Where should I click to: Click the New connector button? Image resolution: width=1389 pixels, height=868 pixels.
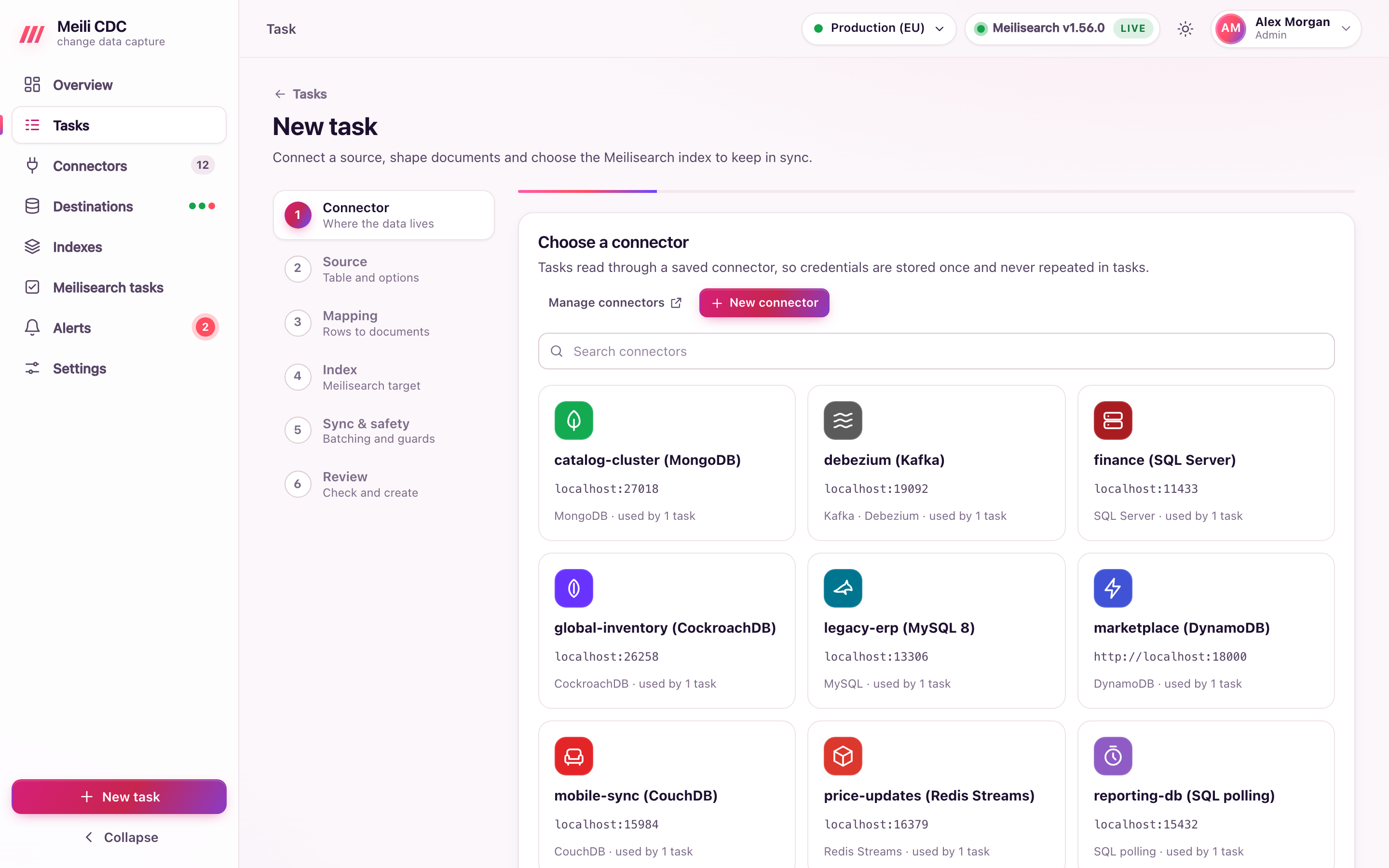[764, 302]
